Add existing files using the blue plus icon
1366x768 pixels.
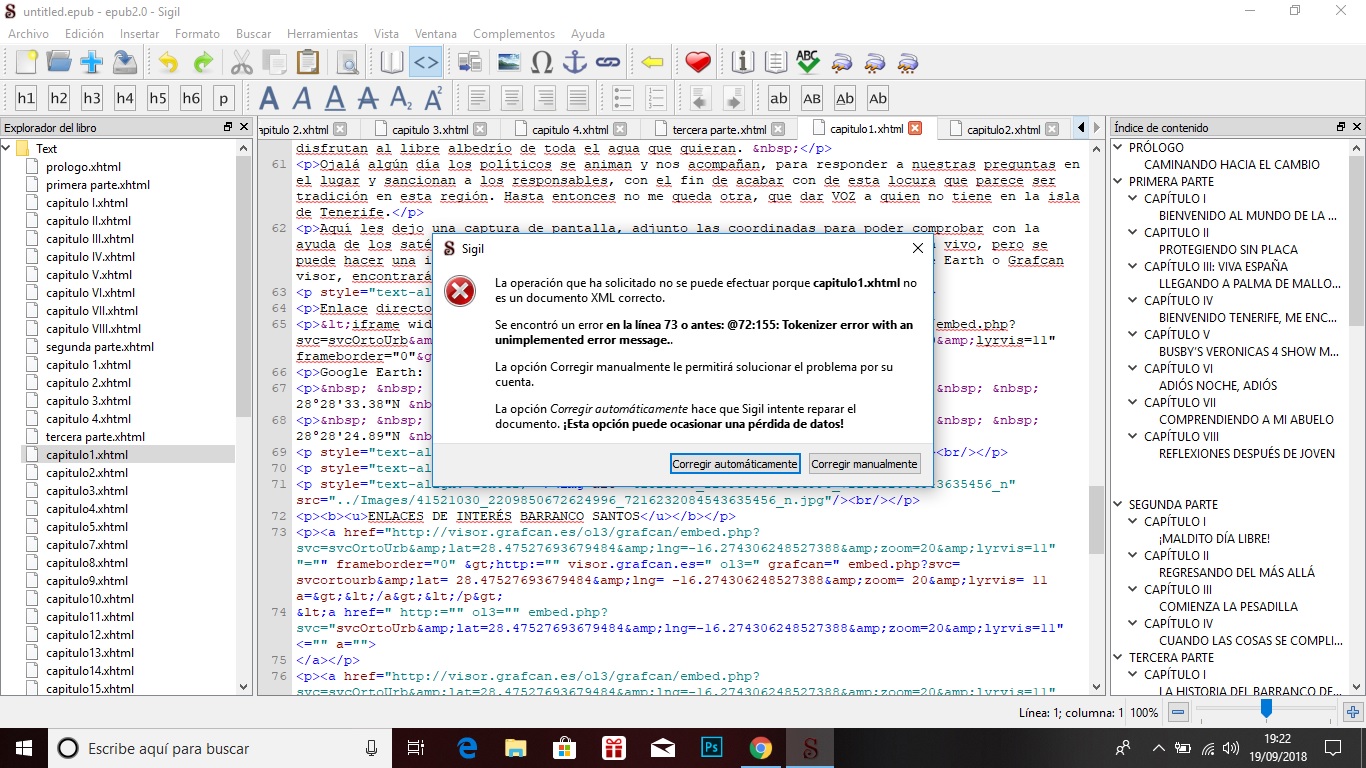click(x=92, y=62)
